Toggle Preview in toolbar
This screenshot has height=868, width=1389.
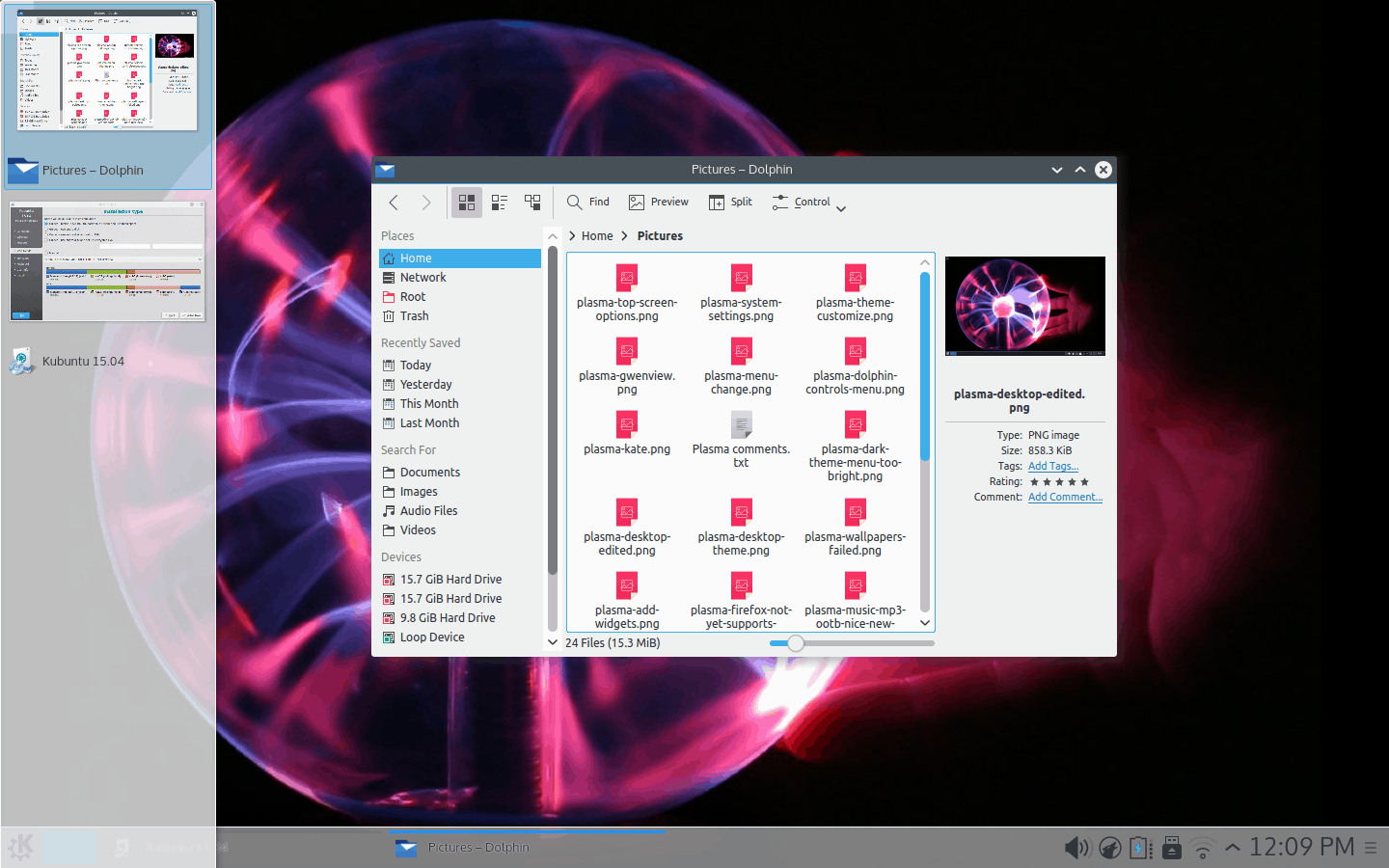click(x=659, y=203)
